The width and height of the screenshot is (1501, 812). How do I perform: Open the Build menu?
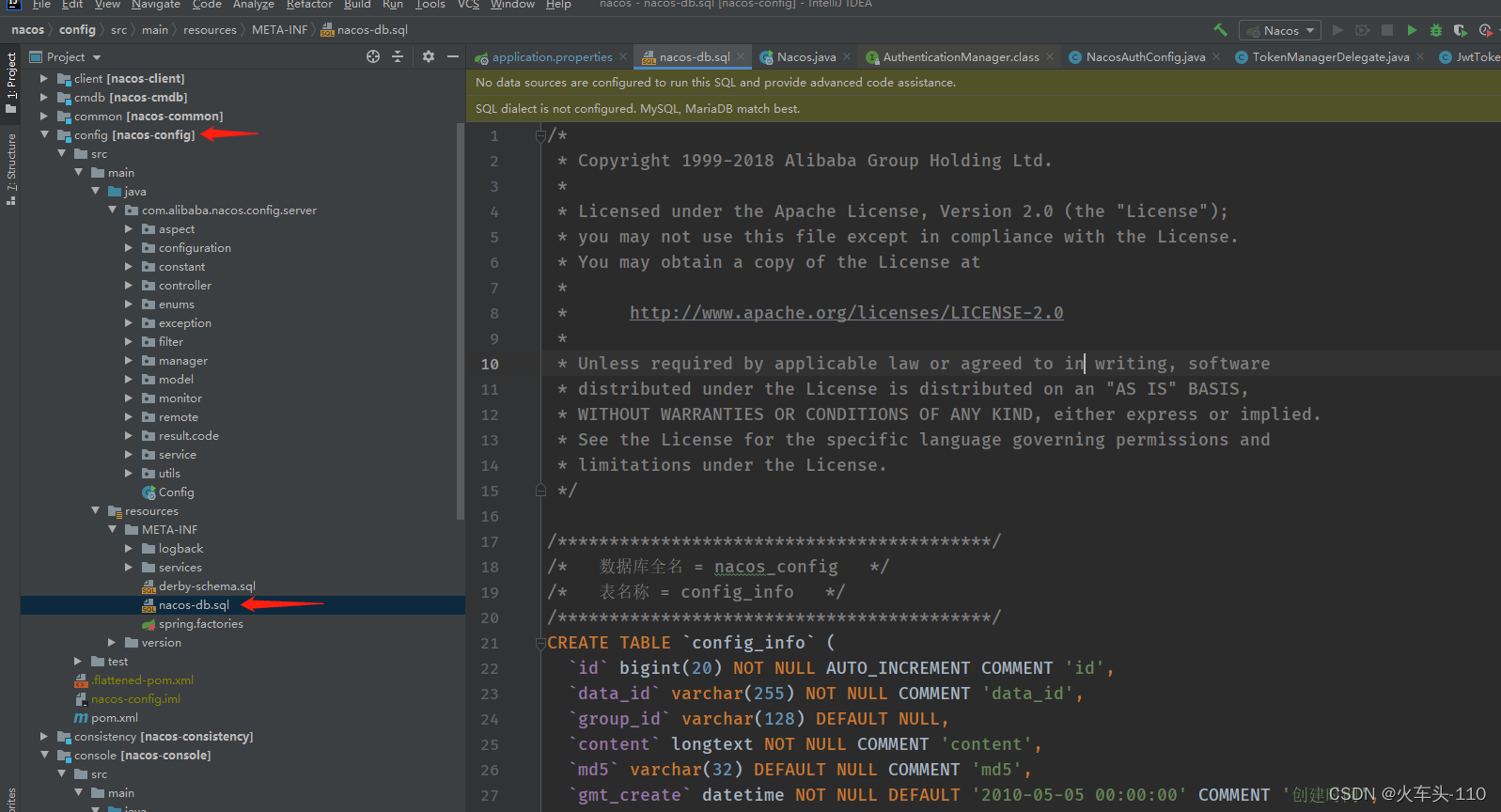[x=357, y=5]
